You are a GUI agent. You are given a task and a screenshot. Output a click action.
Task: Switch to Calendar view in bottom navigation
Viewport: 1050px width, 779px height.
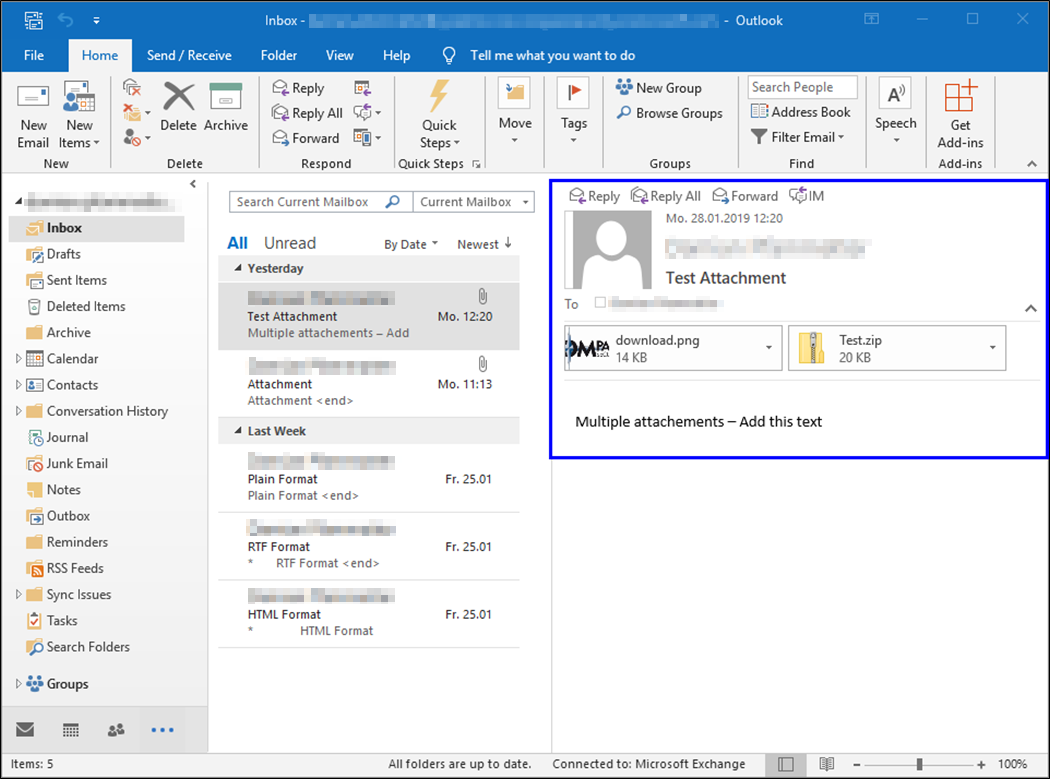(x=71, y=730)
